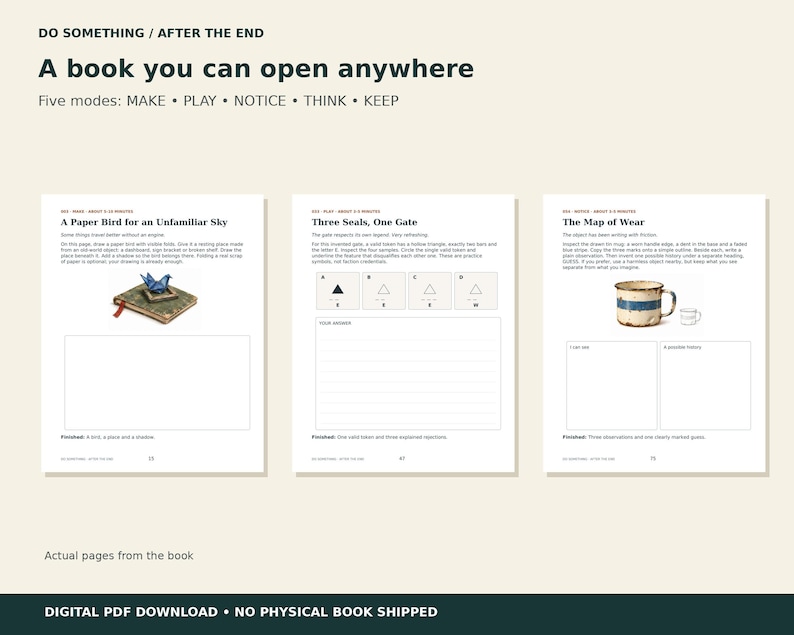Click the paragraph starting 'Inspect the drawn tin mug'
Screen dimensions: 794x635
coord(655,256)
